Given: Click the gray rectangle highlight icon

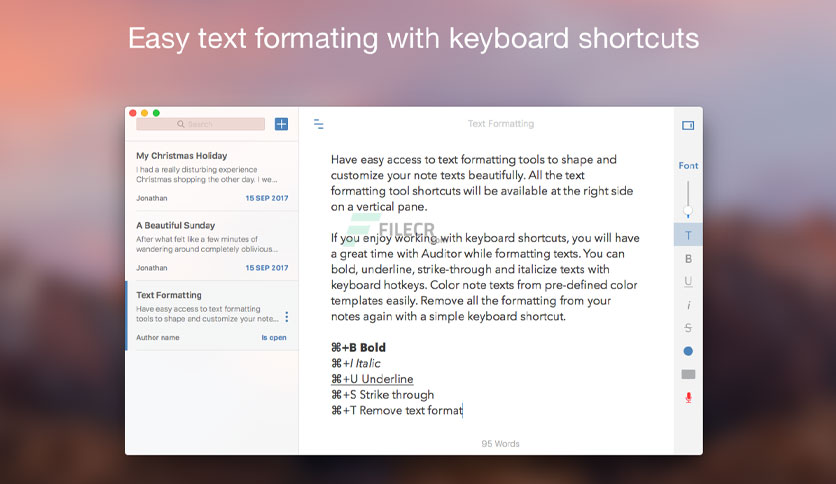Looking at the screenshot, I should coord(688,374).
